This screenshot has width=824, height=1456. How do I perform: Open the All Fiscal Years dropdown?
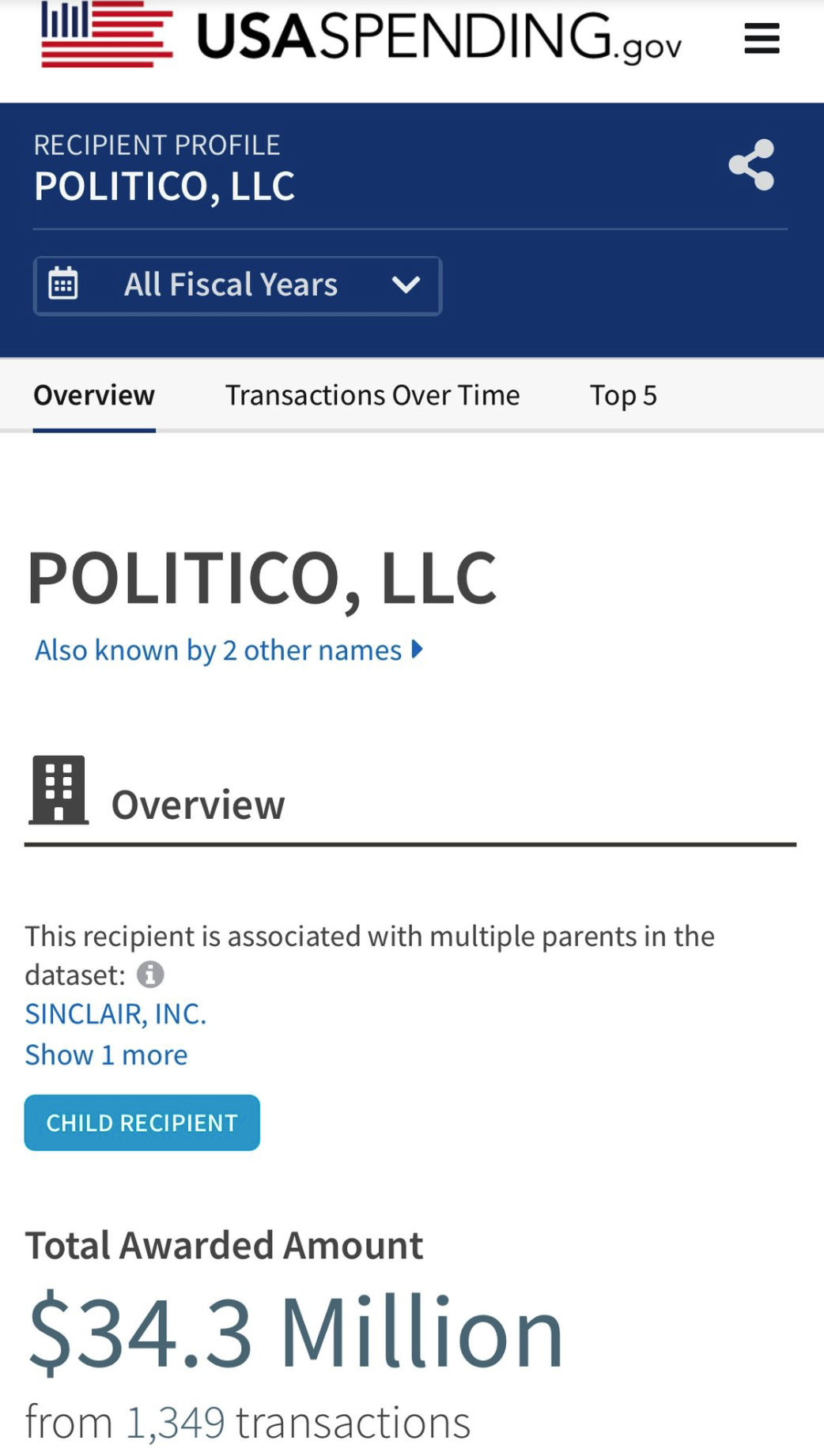(231, 285)
